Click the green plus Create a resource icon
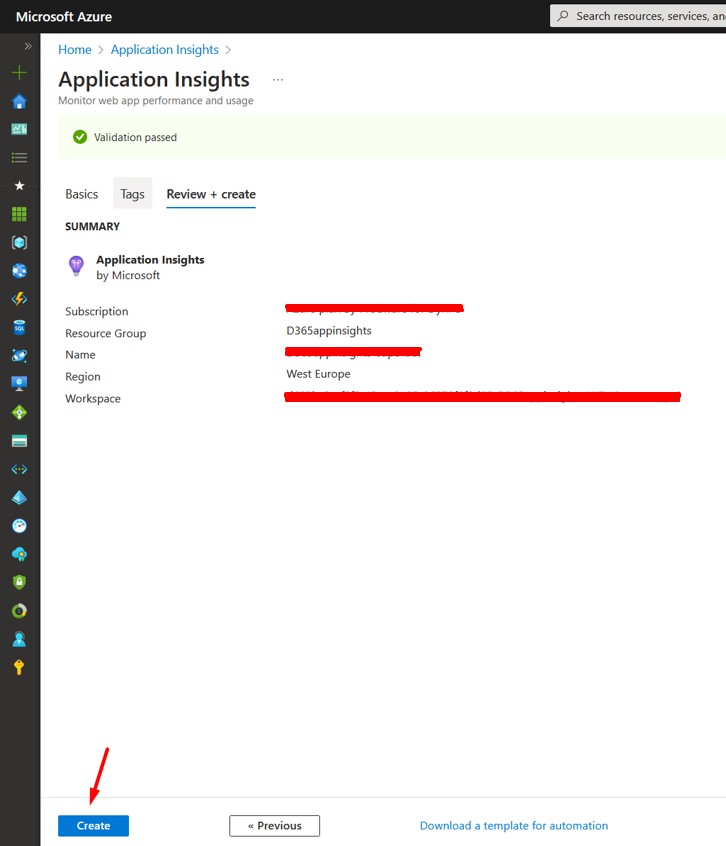 click(19, 72)
